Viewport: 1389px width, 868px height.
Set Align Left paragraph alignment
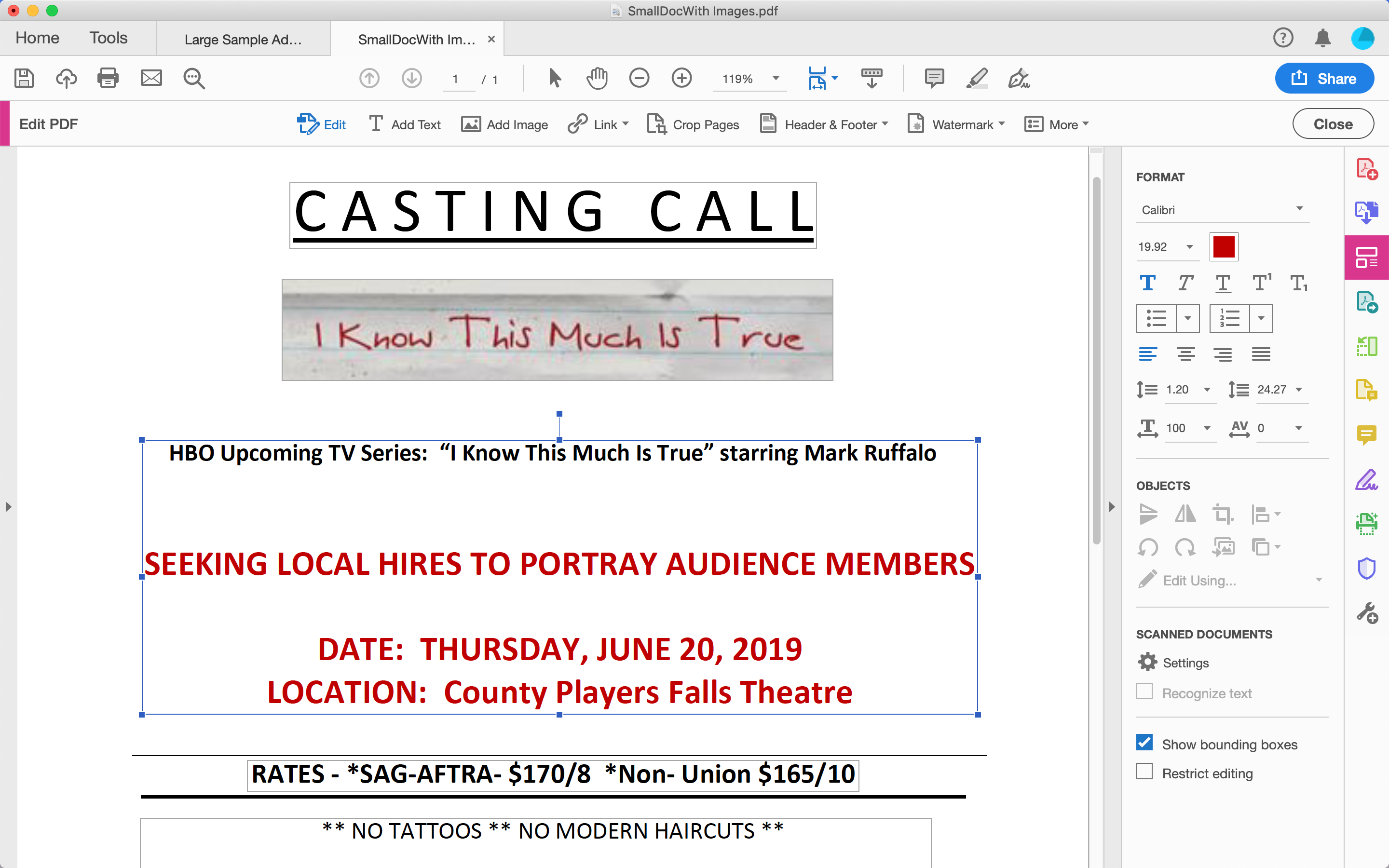click(x=1148, y=354)
